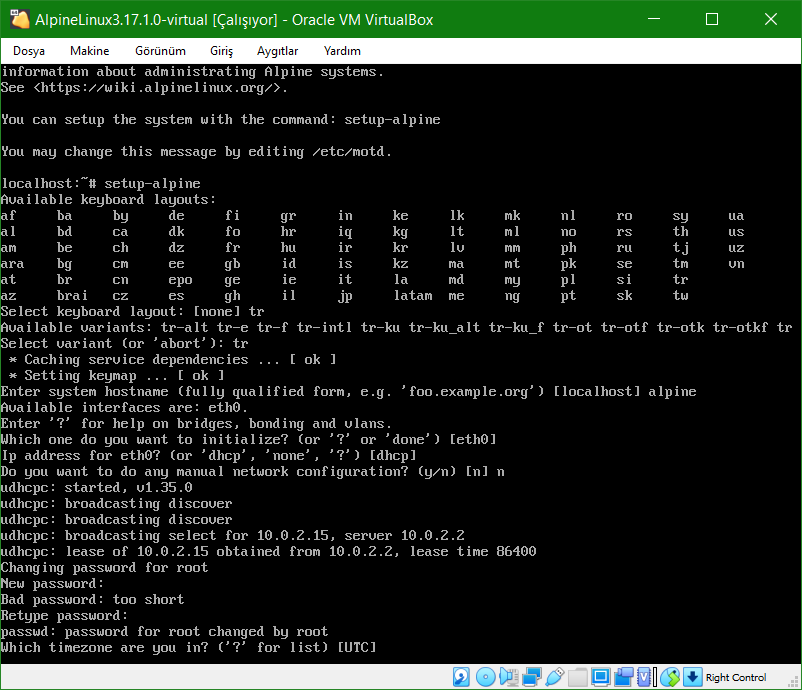Click the '[UTC]' timezone prompt default
The width and height of the screenshot is (802, 690).
click(357, 647)
